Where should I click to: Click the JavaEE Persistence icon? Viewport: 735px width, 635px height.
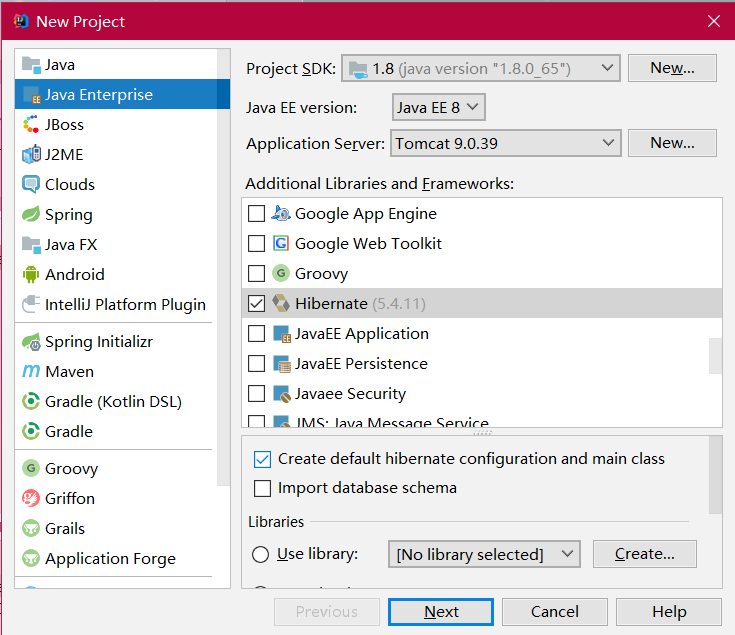pyautogui.click(x=282, y=364)
